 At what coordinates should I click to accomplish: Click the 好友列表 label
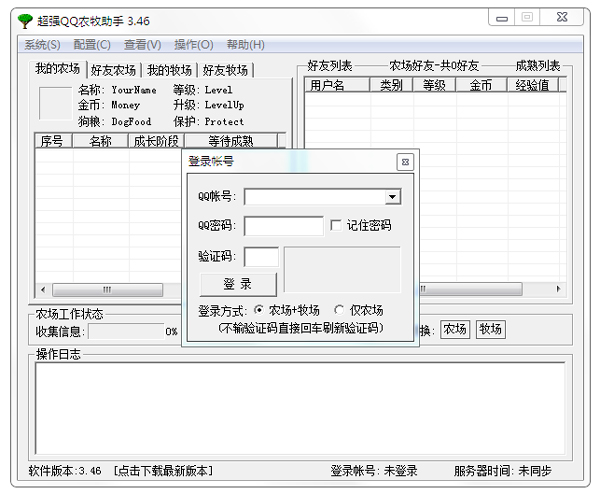[x=329, y=66]
